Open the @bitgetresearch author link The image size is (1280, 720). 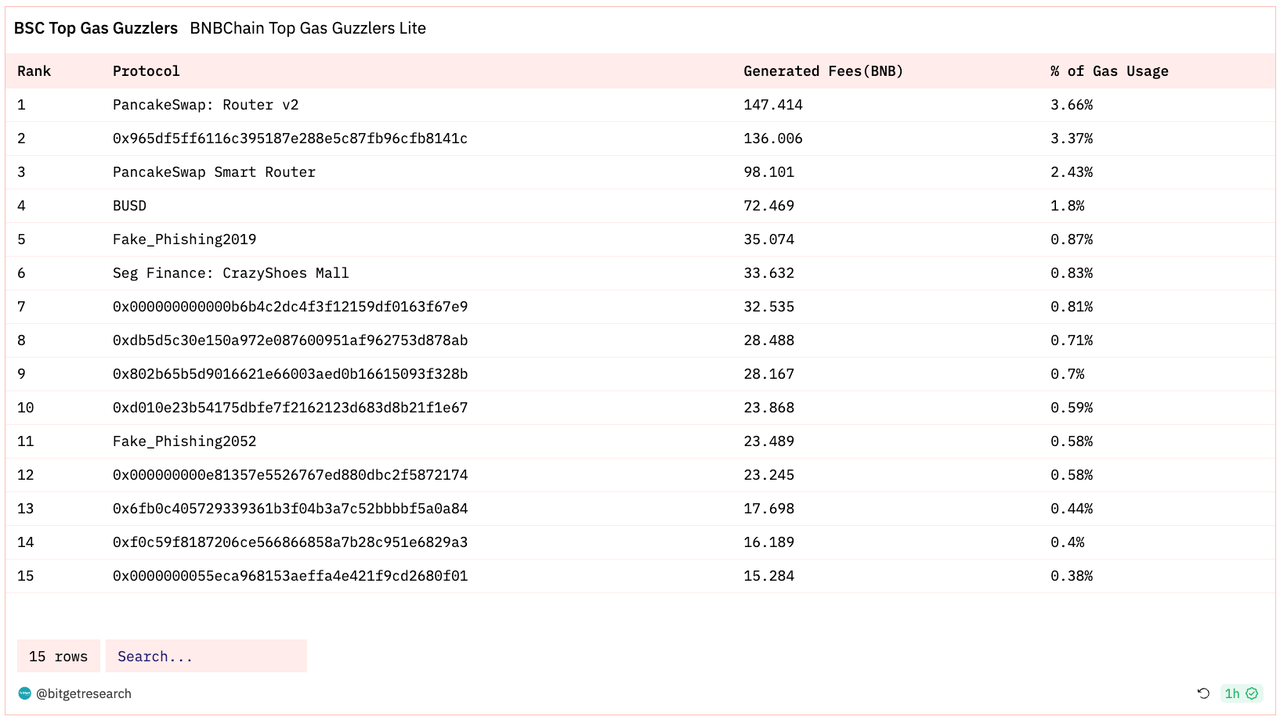coord(83,693)
